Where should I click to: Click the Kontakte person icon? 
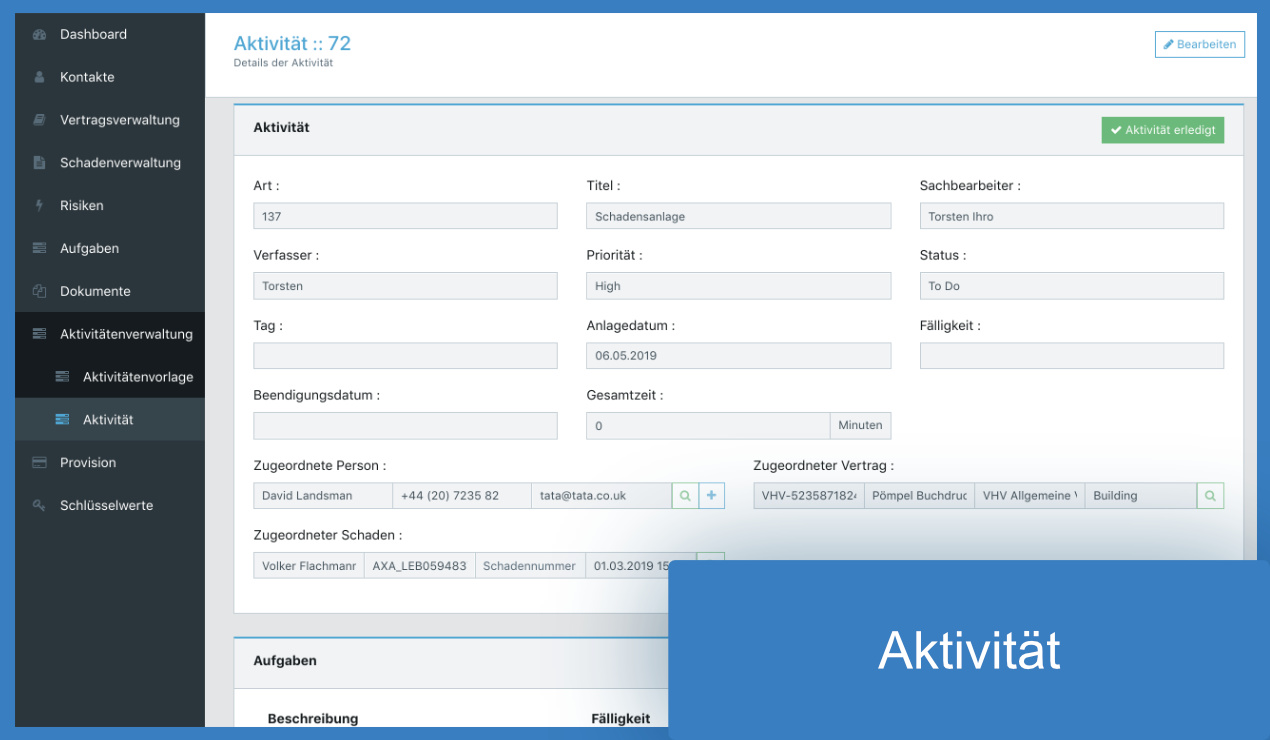pyautogui.click(x=40, y=77)
